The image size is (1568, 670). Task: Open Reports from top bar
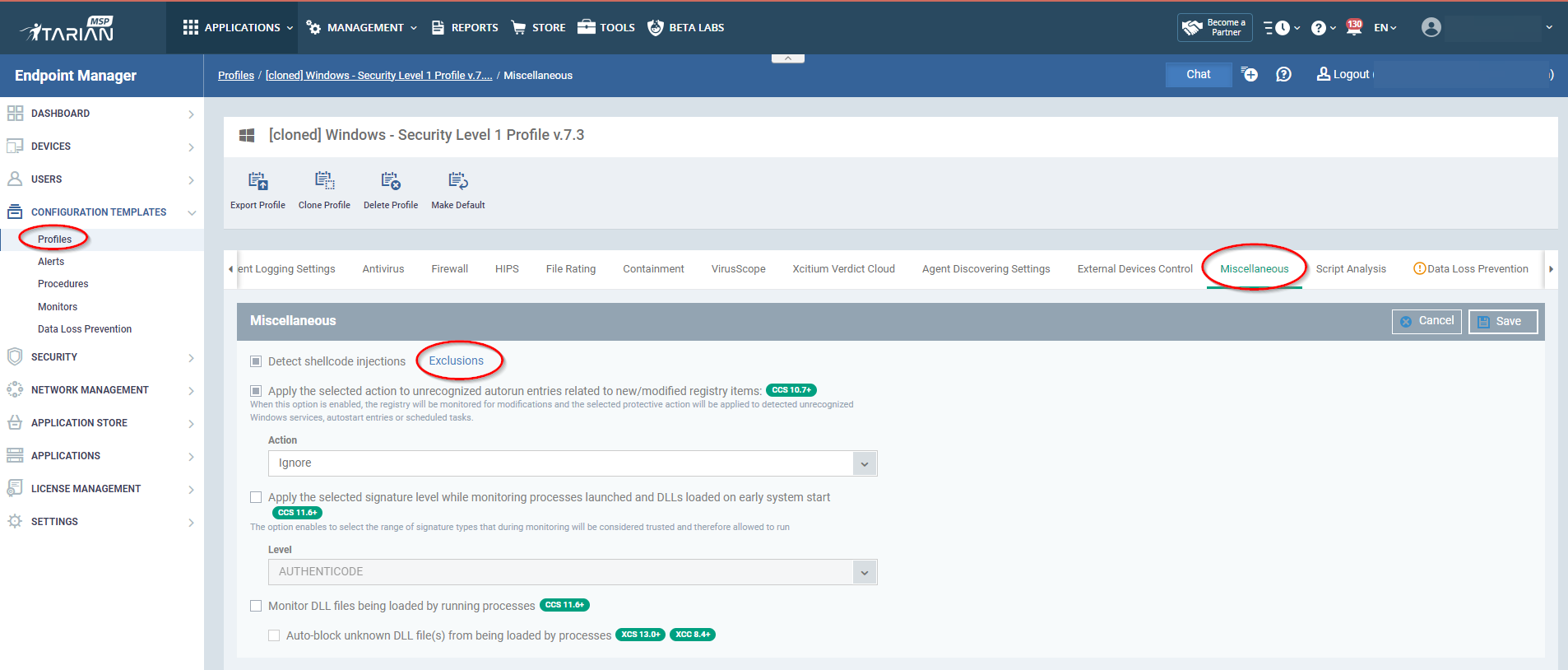click(465, 27)
